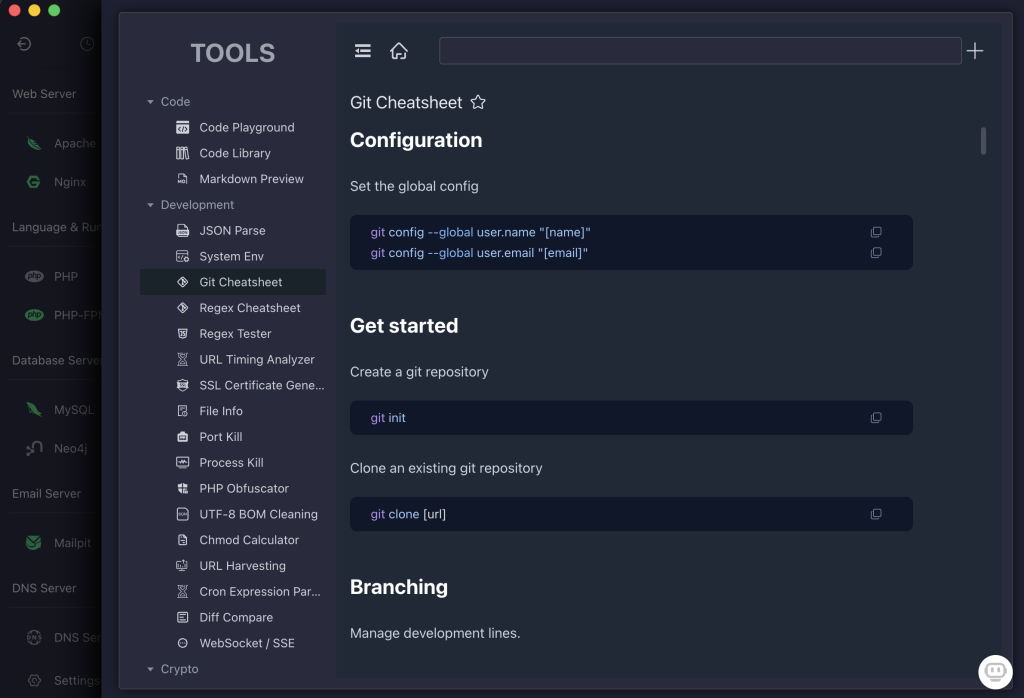Image resolution: width=1024 pixels, height=698 pixels.
Task: Click the PHP Obfuscator icon
Action: coord(183,488)
